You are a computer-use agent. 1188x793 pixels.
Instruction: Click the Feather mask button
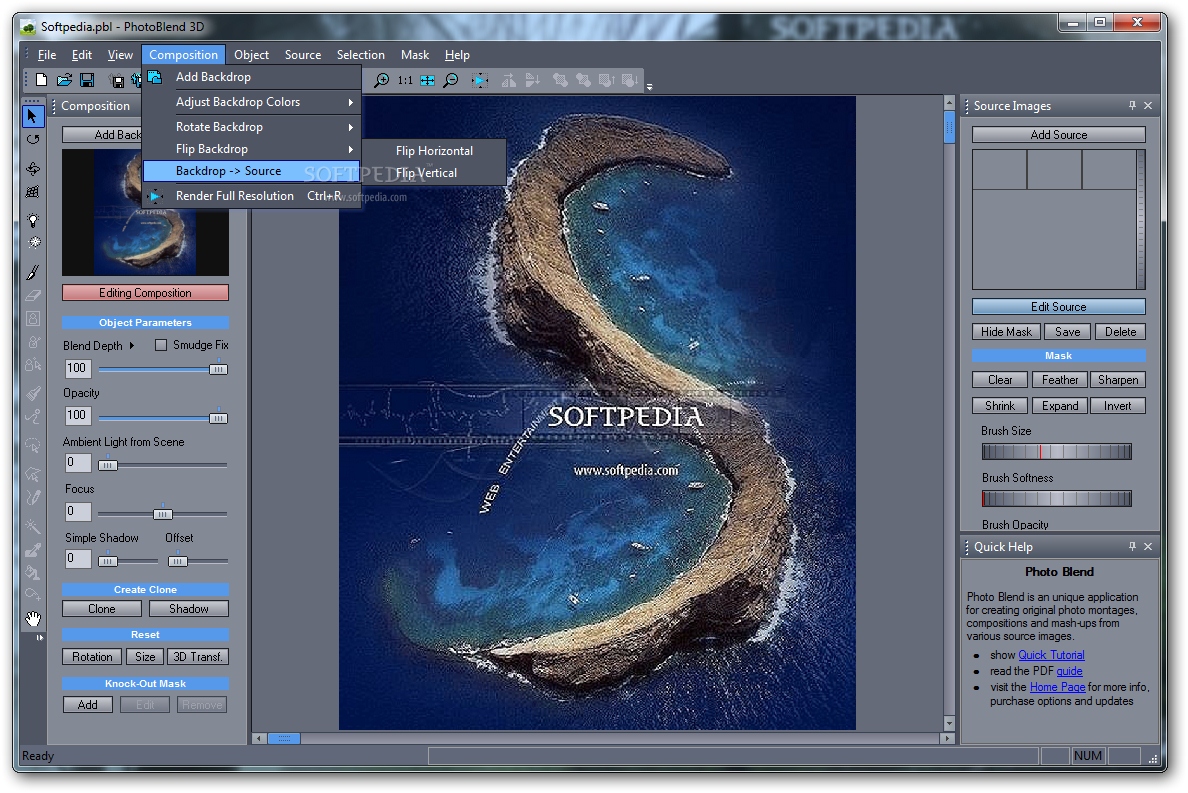click(1060, 379)
